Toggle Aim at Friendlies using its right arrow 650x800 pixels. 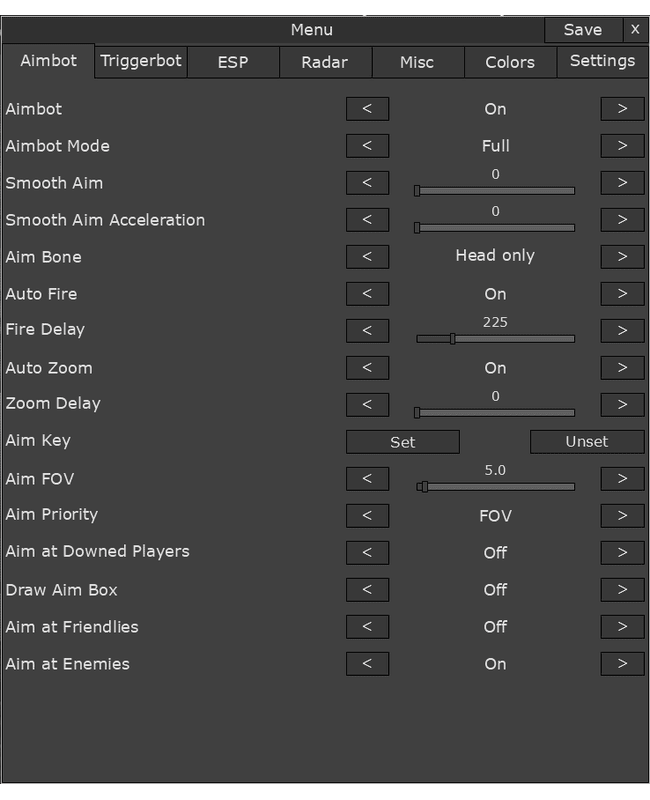[x=622, y=627]
